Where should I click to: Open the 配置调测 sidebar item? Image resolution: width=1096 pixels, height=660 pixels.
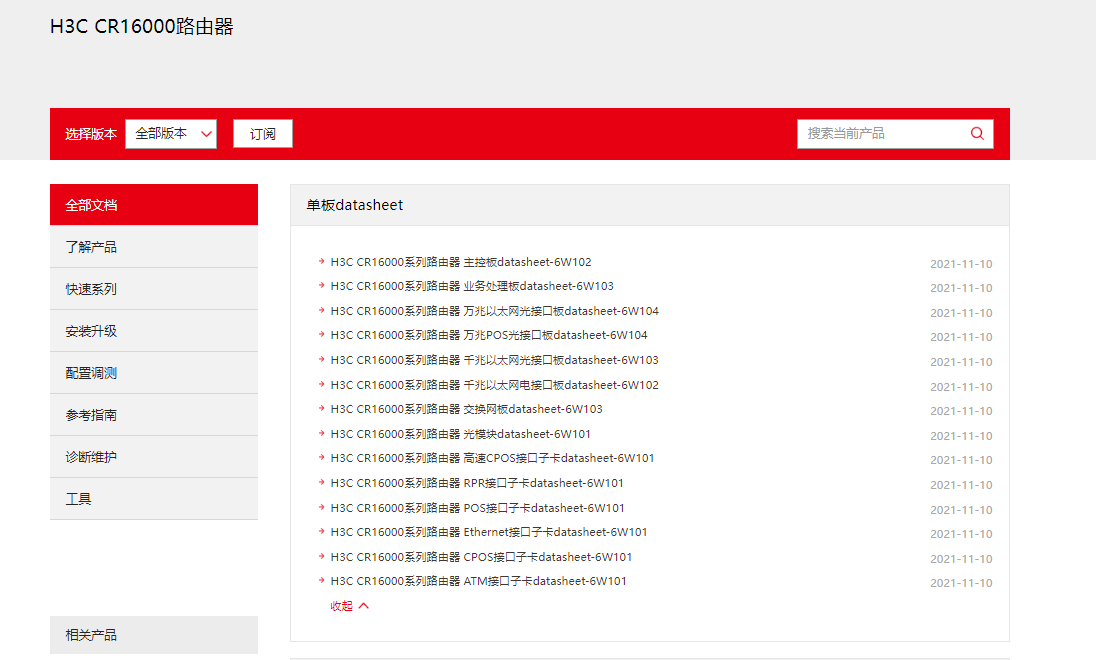point(154,373)
